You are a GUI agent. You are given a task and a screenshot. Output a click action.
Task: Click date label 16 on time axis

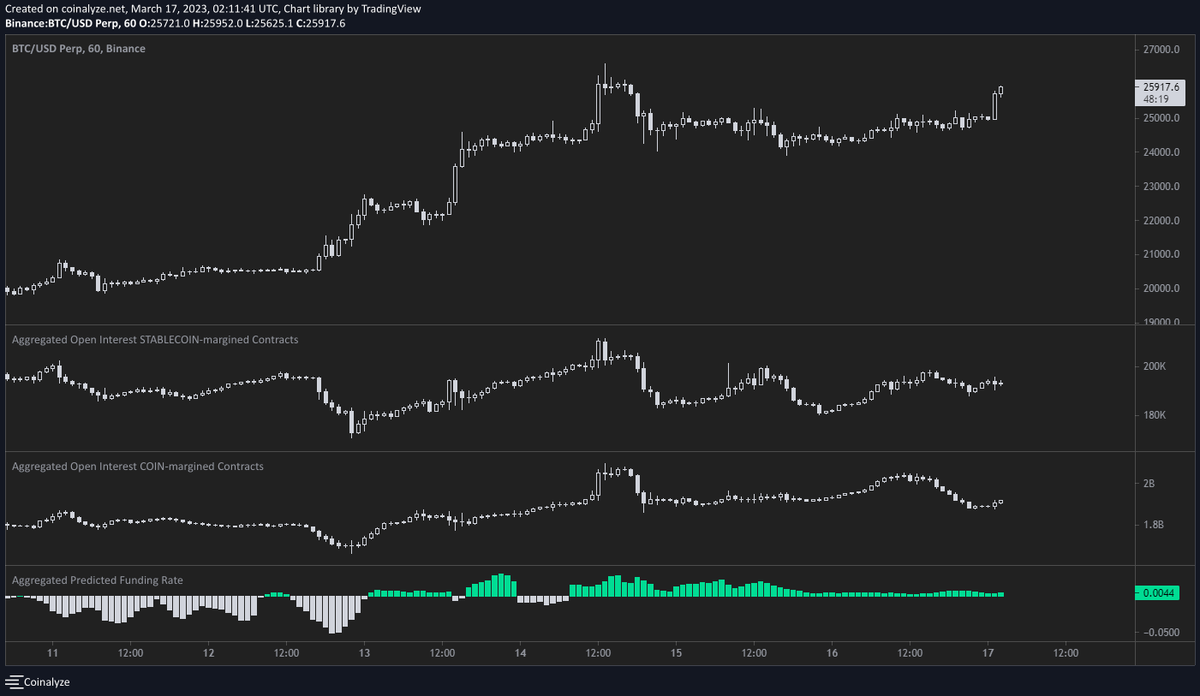pyautogui.click(x=831, y=653)
